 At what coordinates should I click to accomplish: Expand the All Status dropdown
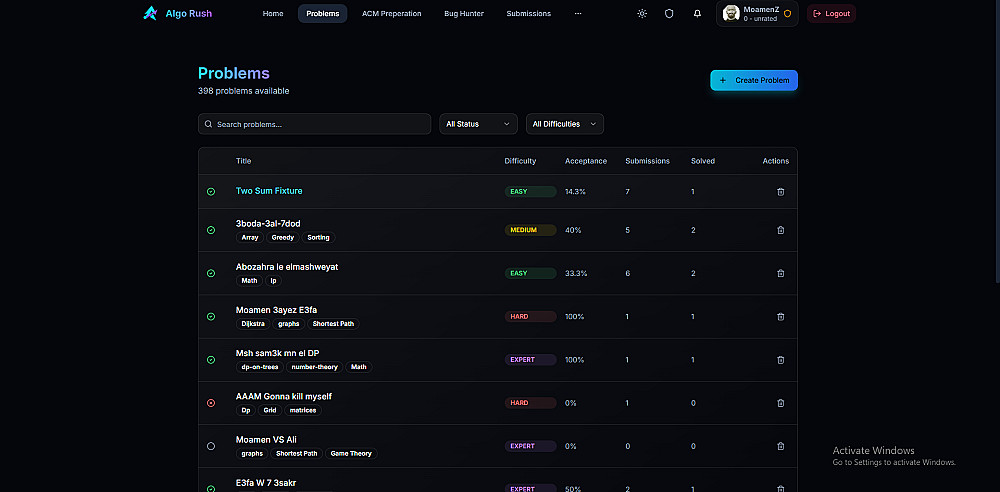pos(478,124)
